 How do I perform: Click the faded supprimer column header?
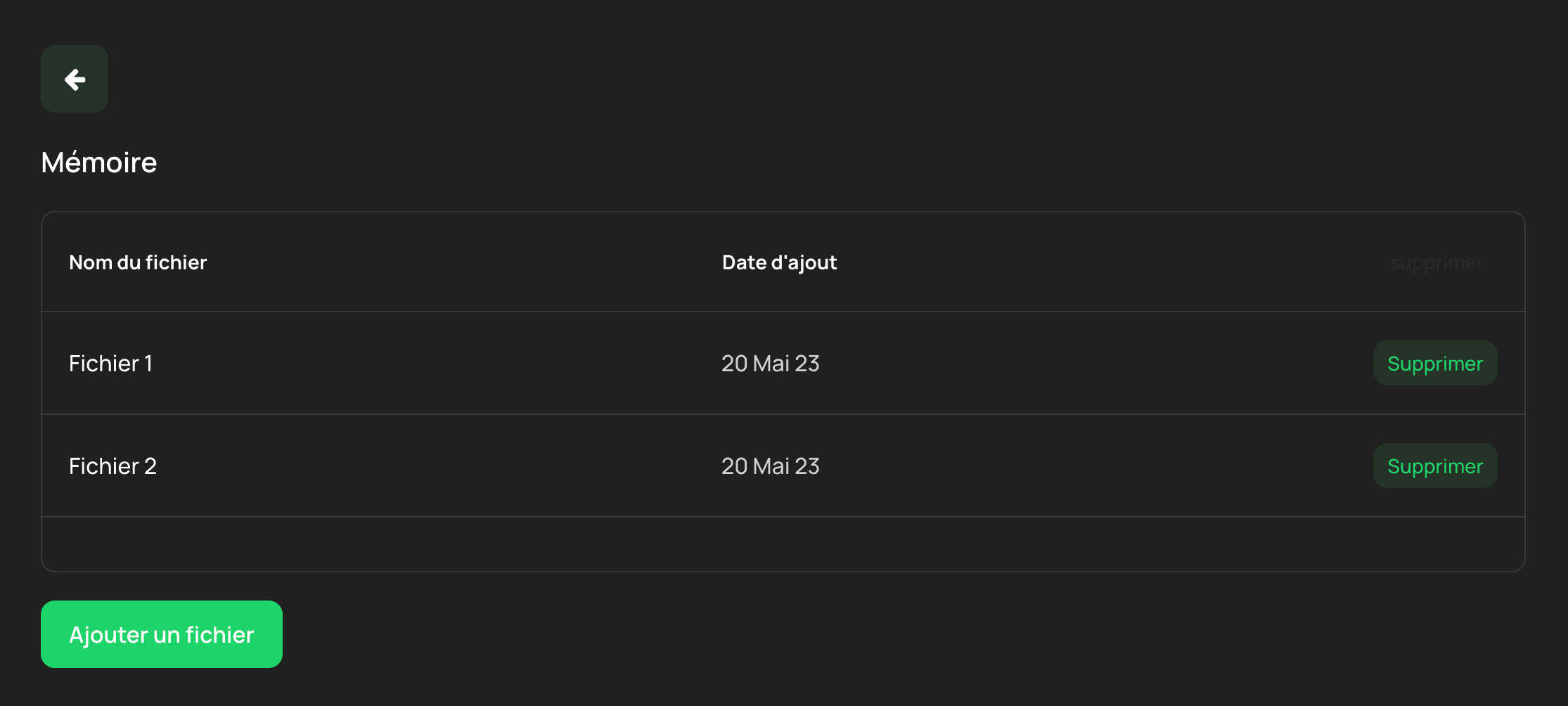tap(1436, 263)
